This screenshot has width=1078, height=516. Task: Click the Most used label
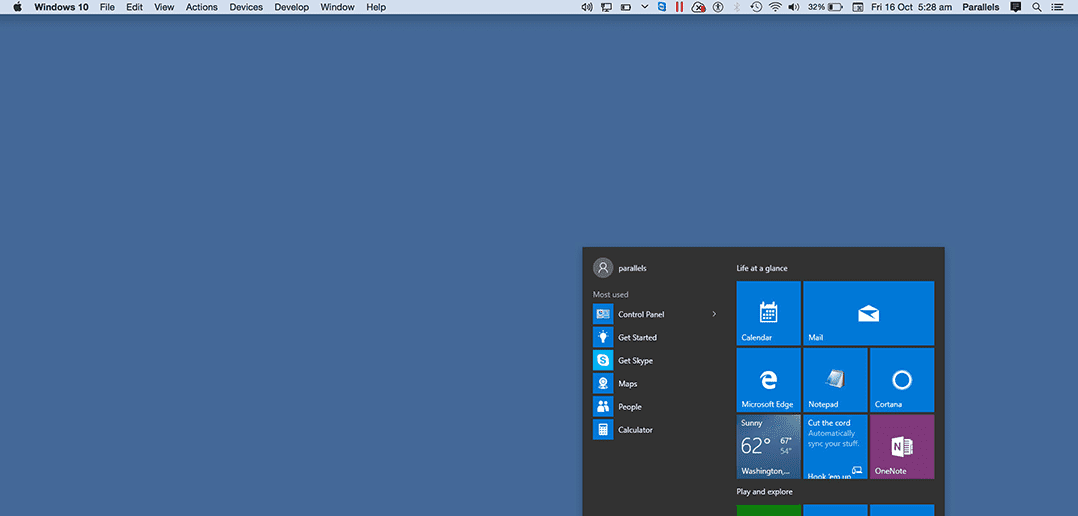click(x=610, y=295)
